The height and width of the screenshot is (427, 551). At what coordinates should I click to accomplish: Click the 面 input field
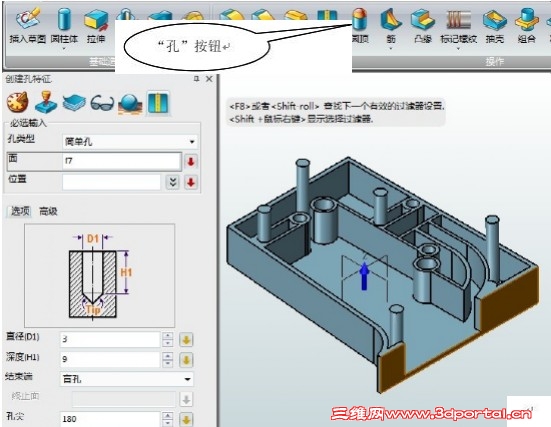click(122, 161)
